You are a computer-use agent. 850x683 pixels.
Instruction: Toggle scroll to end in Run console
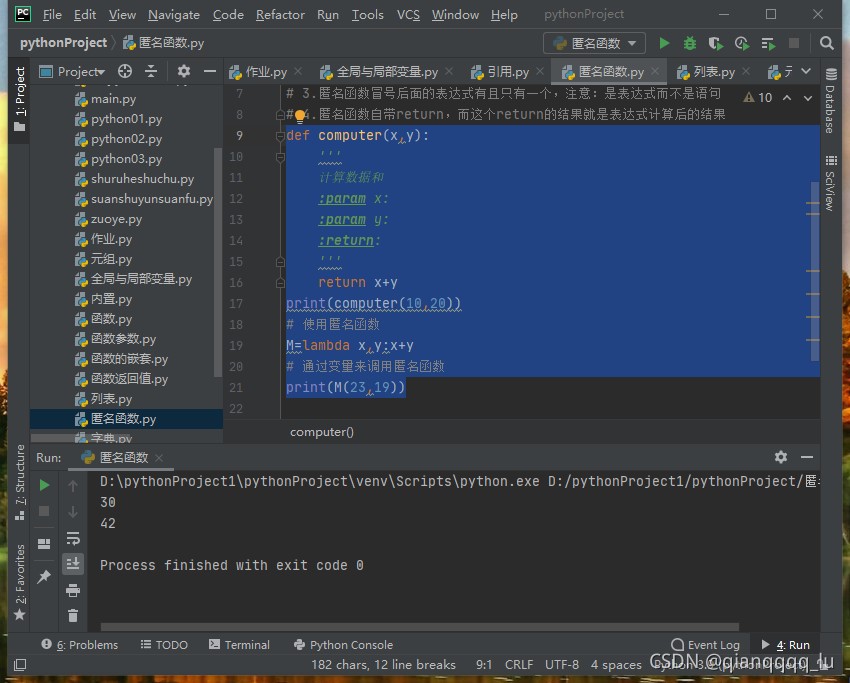coord(73,564)
